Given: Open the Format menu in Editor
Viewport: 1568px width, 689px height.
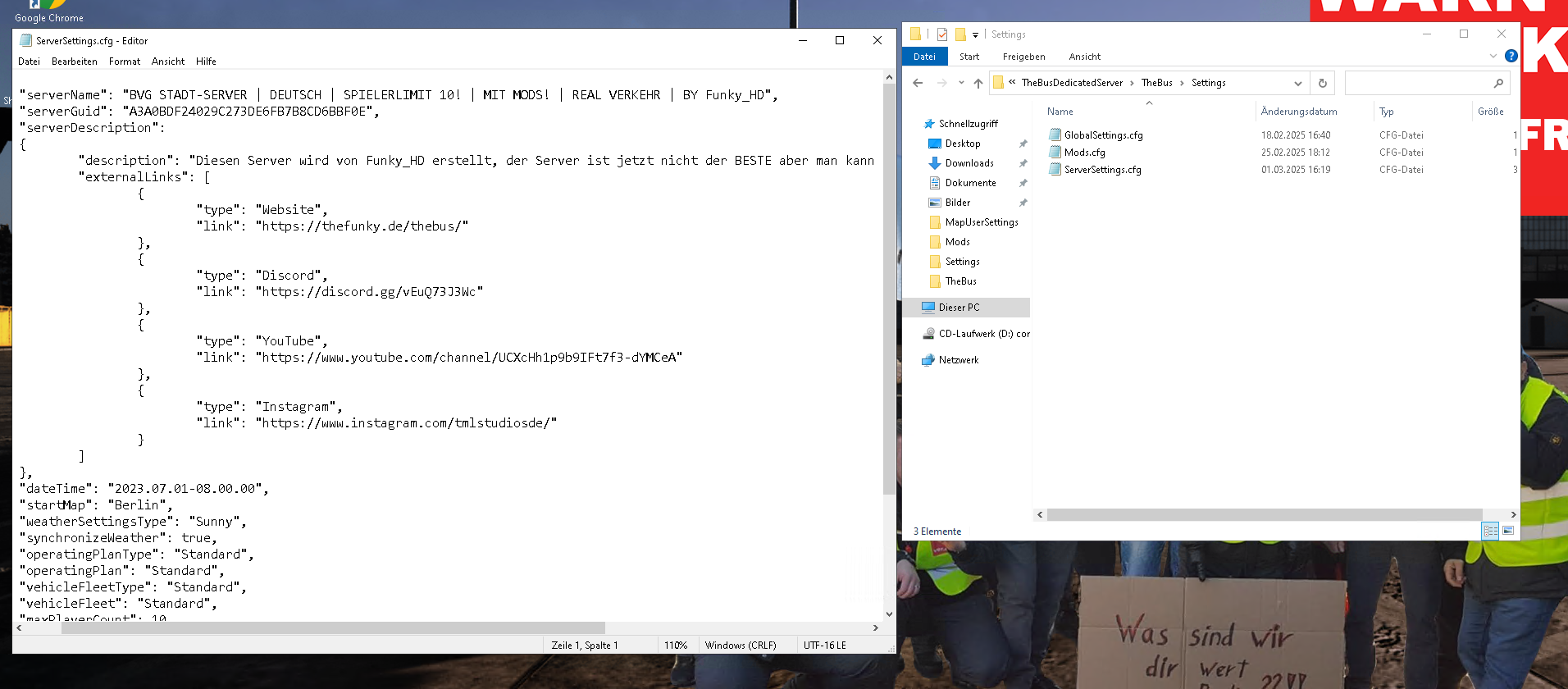Looking at the screenshot, I should pyautogui.click(x=125, y=62).
